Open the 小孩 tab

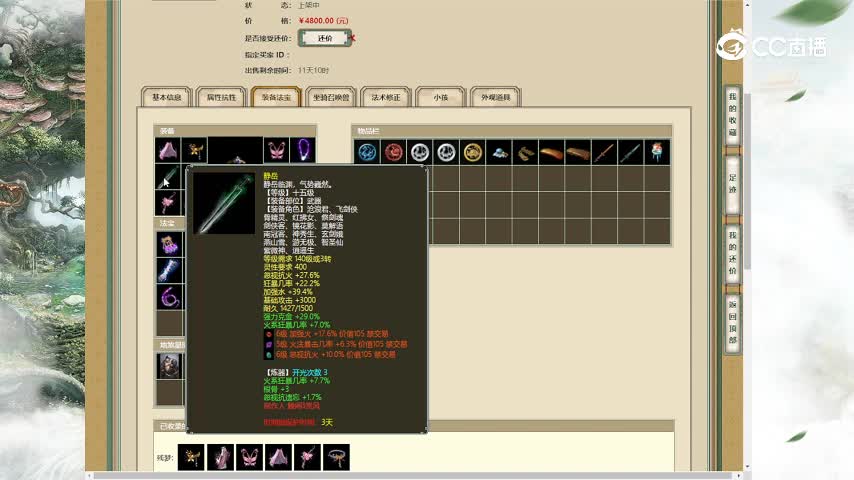[x=441, y=97]
